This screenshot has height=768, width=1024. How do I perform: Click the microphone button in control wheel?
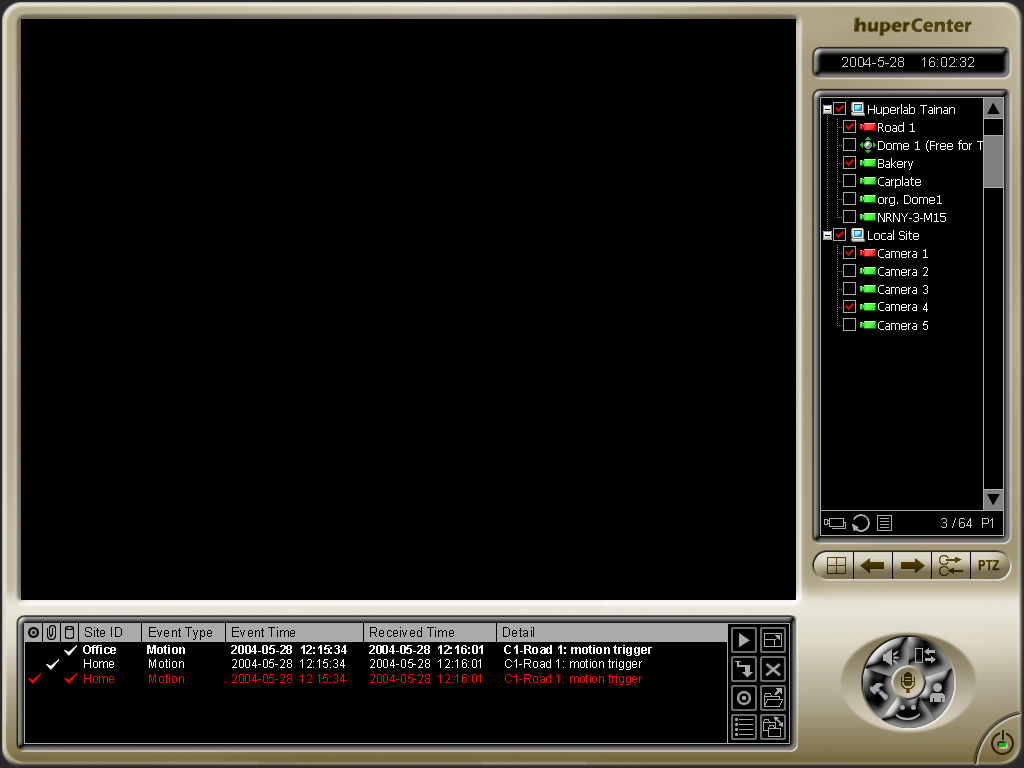coord(908,683)
